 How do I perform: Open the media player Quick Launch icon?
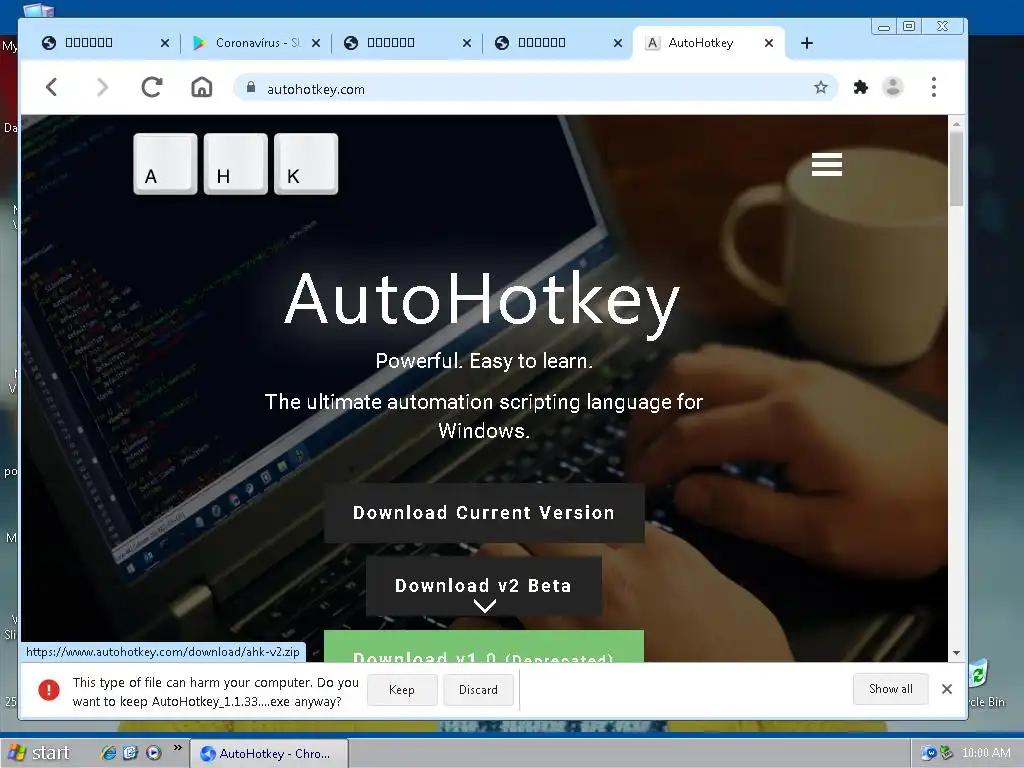click(x=153, y=752)
